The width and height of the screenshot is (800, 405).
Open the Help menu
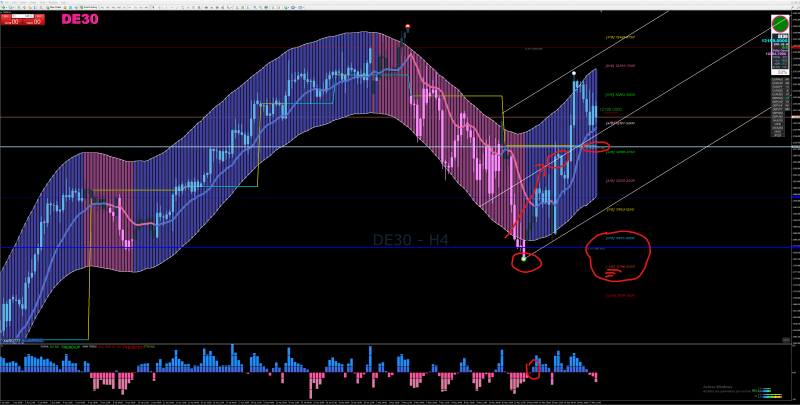coord(63,2)
